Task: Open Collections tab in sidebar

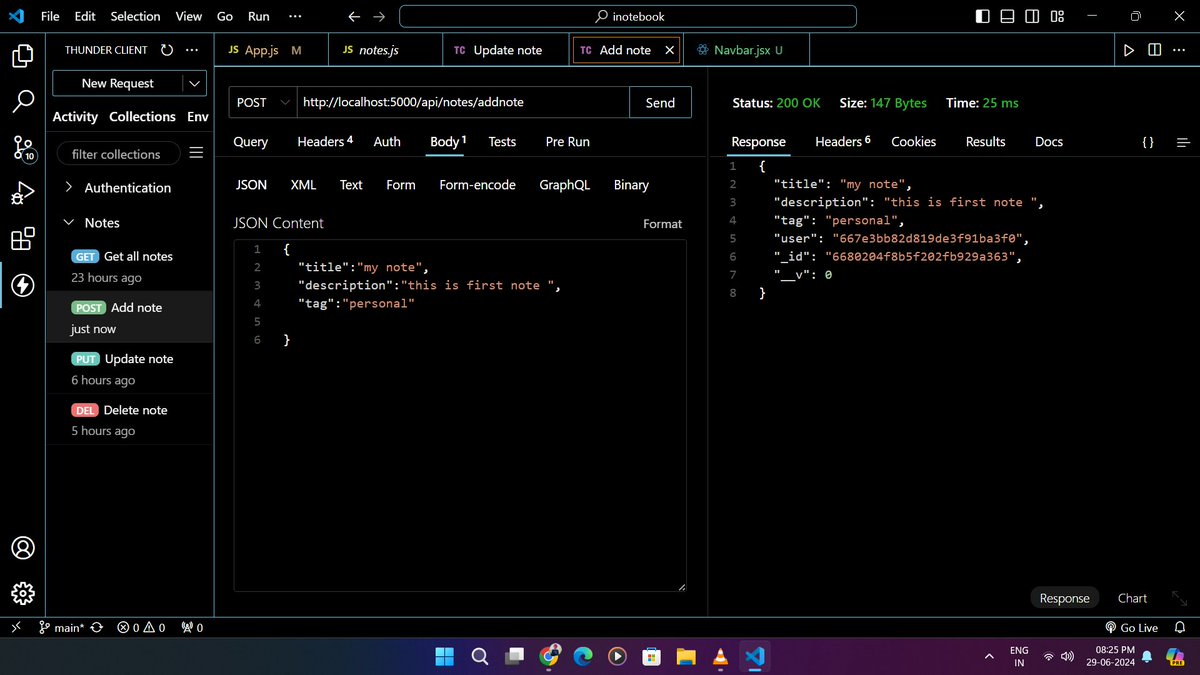Action: point(142,117)
